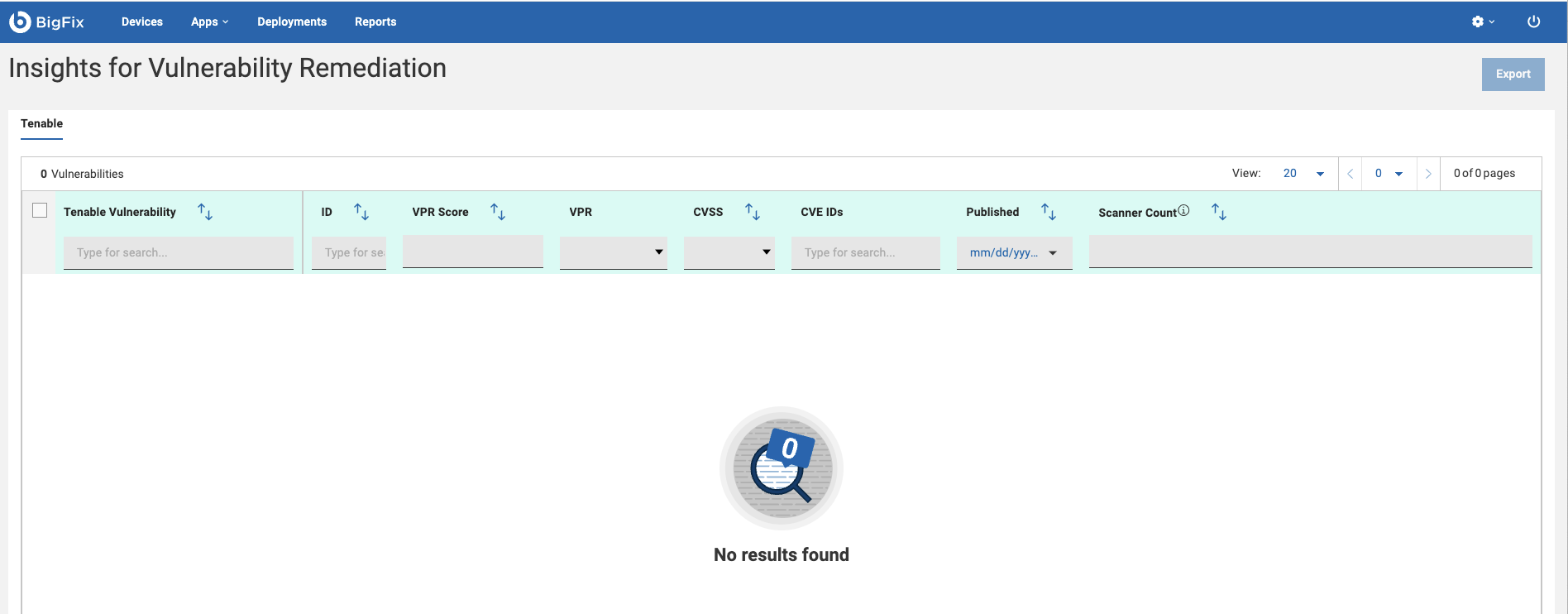Screen dimensions: 1568x614
Task: Open the Published date filter dropdown
Action: (1015, 252)
